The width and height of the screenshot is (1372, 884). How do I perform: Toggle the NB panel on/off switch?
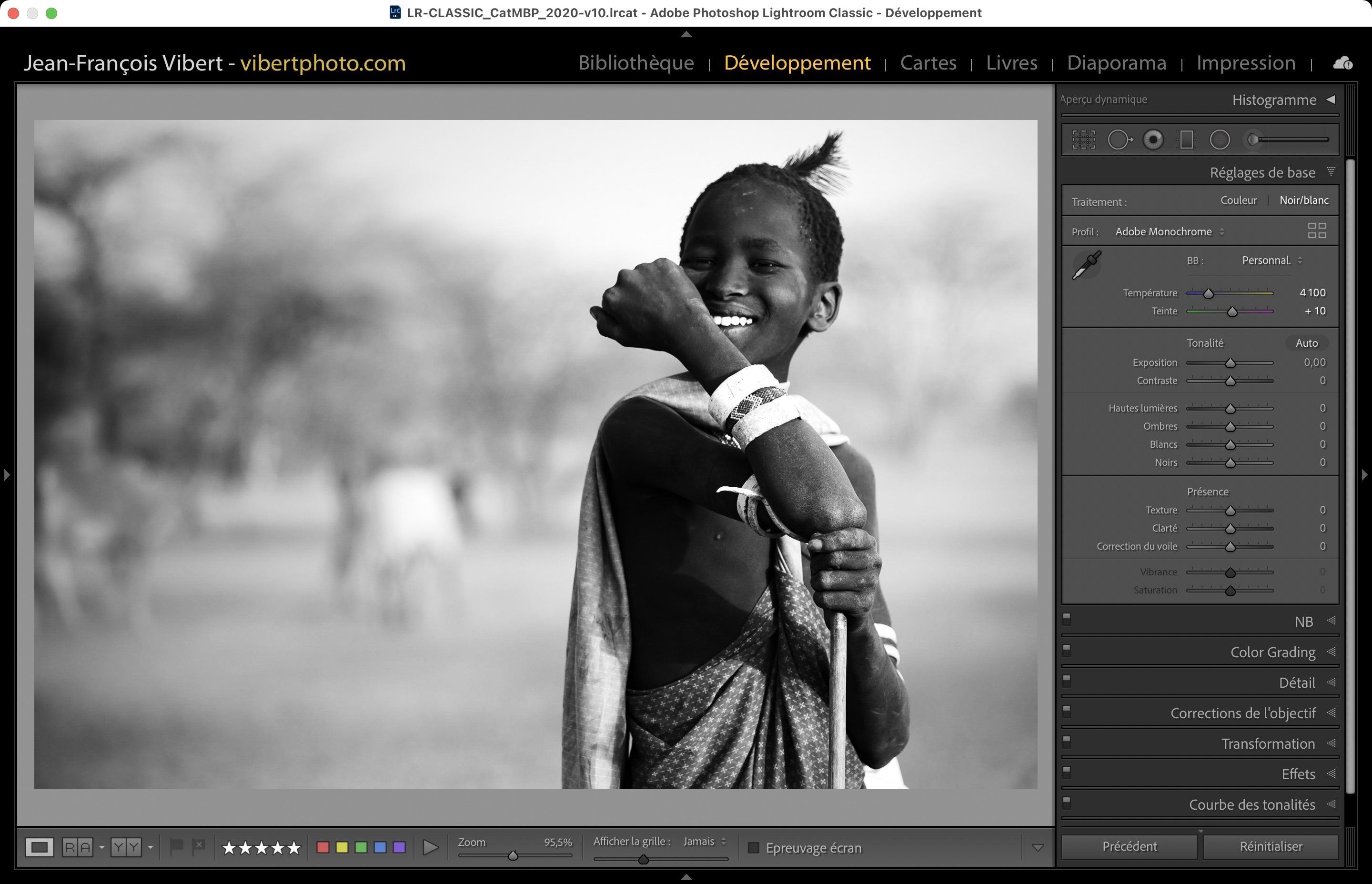point(1067,619)
